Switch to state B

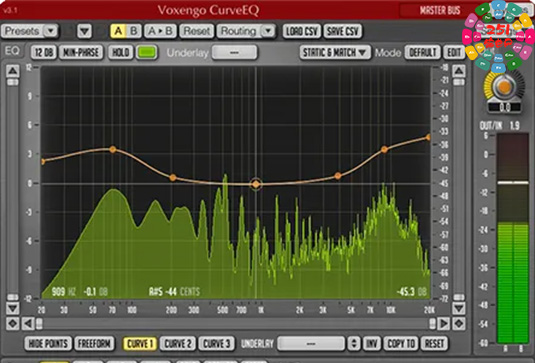(x=134, y=31)
